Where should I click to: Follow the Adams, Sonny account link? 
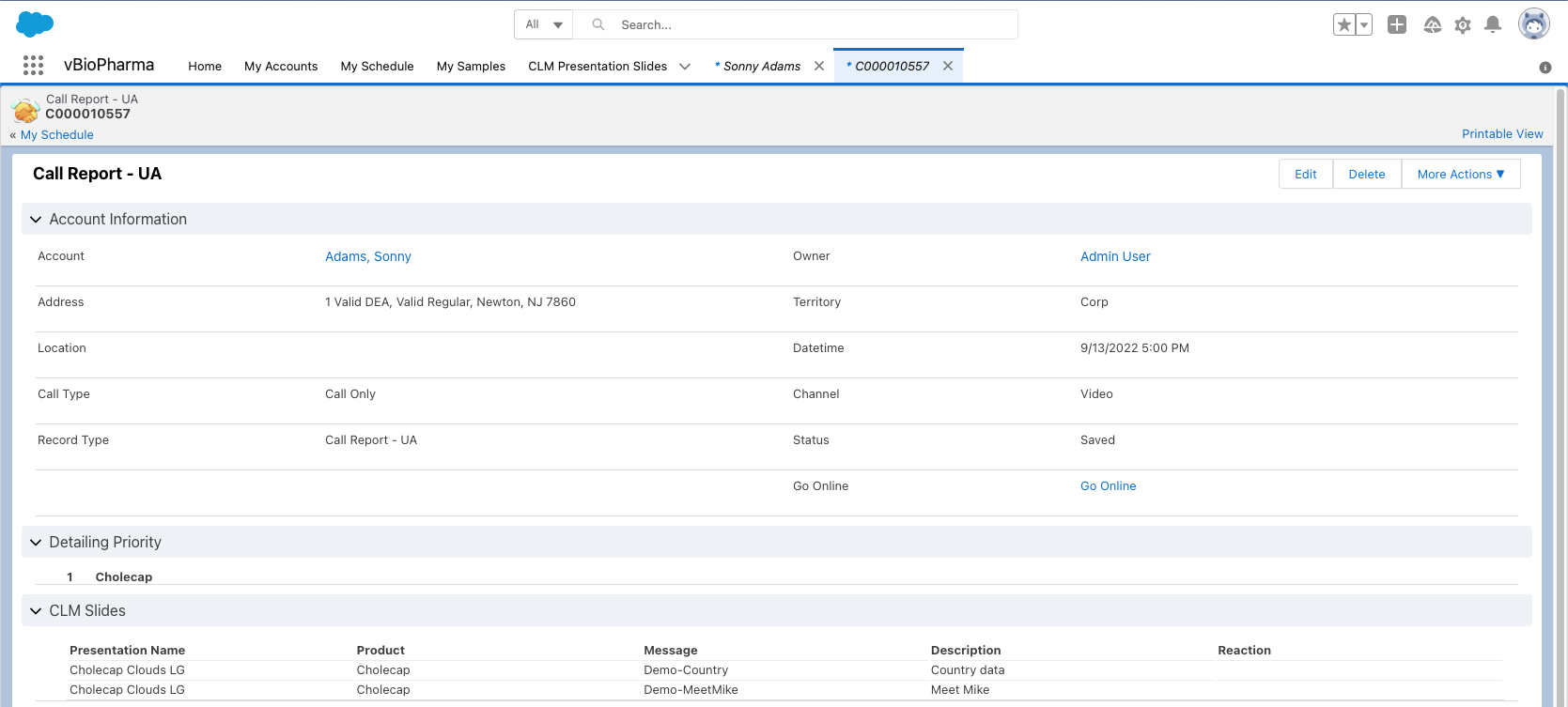[x=368, y=256]
